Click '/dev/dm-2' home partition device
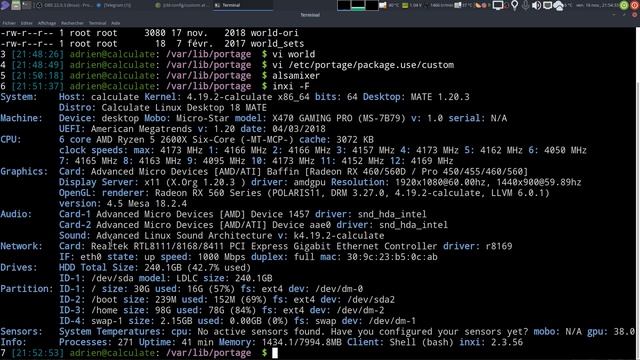The image size is (640, 360). (x=360, y=310)
